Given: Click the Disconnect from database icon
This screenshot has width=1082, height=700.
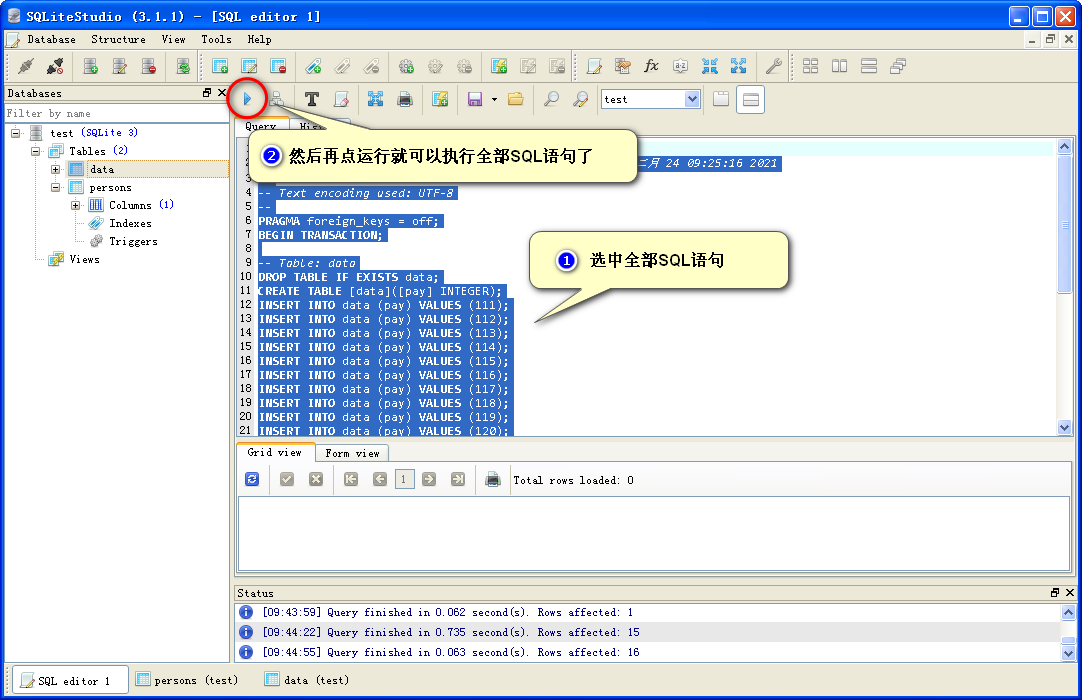Looking at the screenshot, I should 55,66.
